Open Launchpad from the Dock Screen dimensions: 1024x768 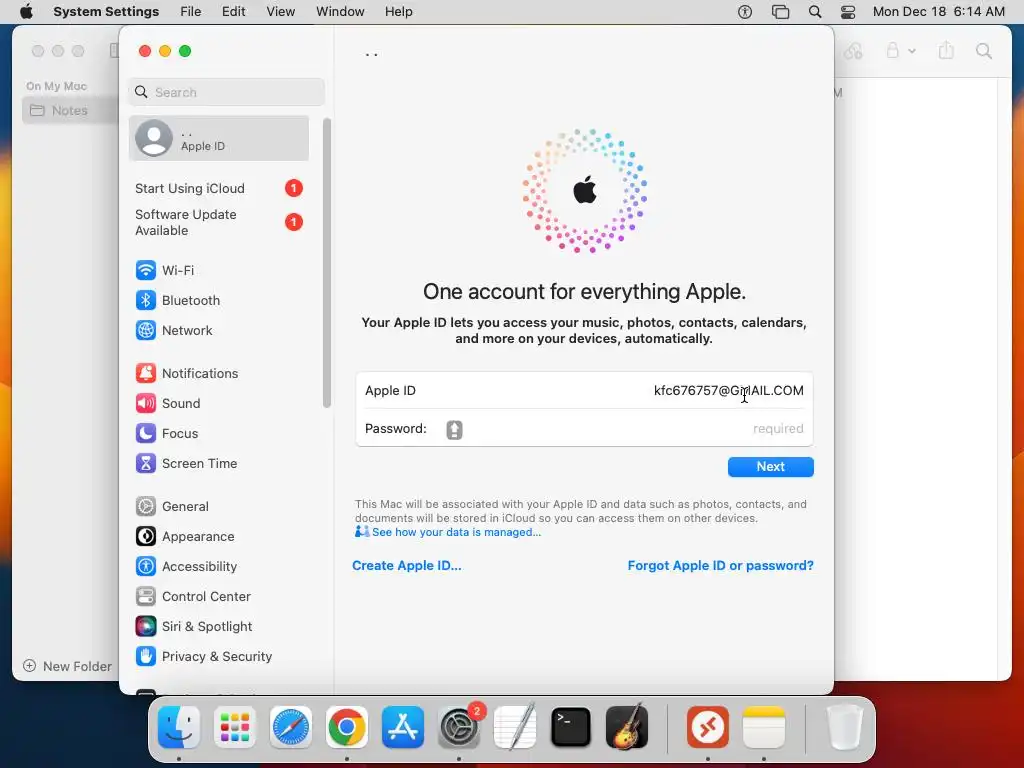point(235,727)
